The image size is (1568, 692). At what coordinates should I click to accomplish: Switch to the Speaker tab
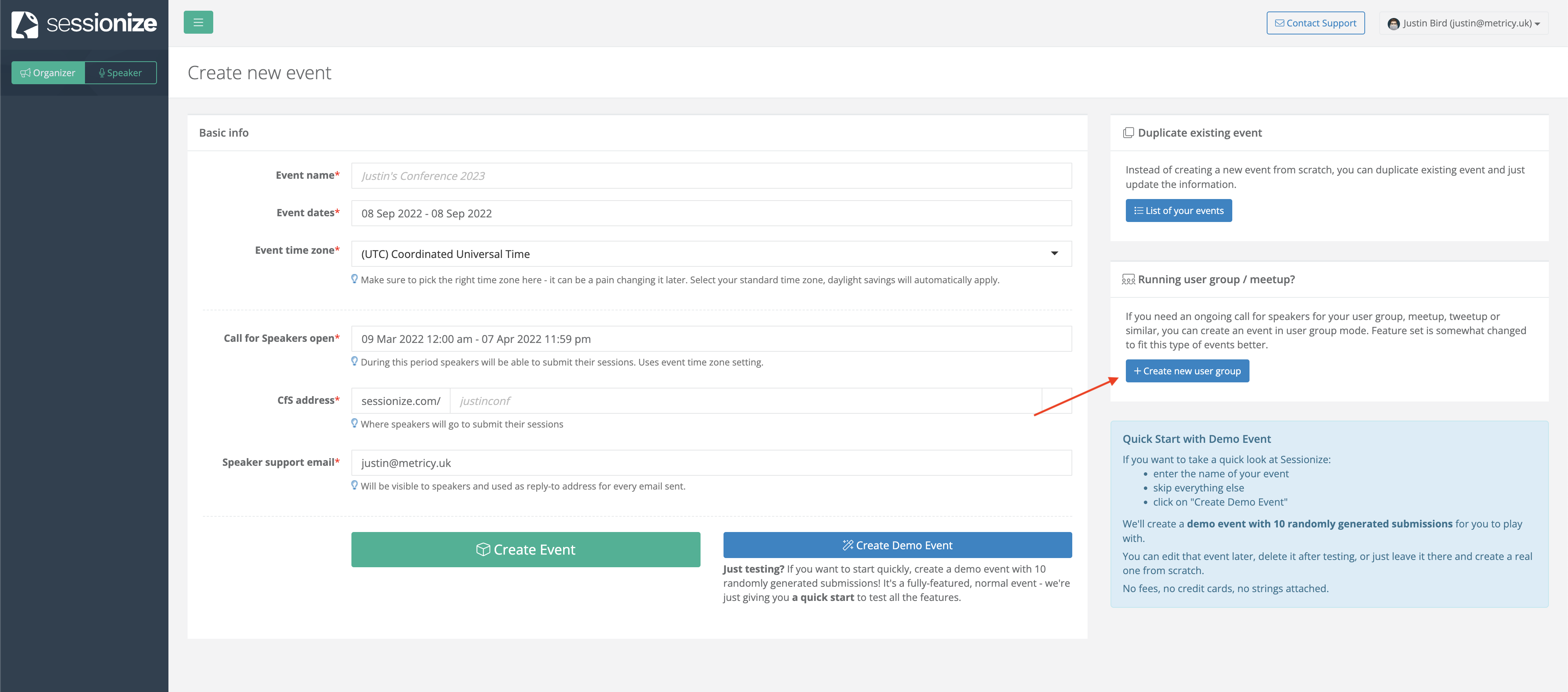pyautogui.click(x=121, y=72)
